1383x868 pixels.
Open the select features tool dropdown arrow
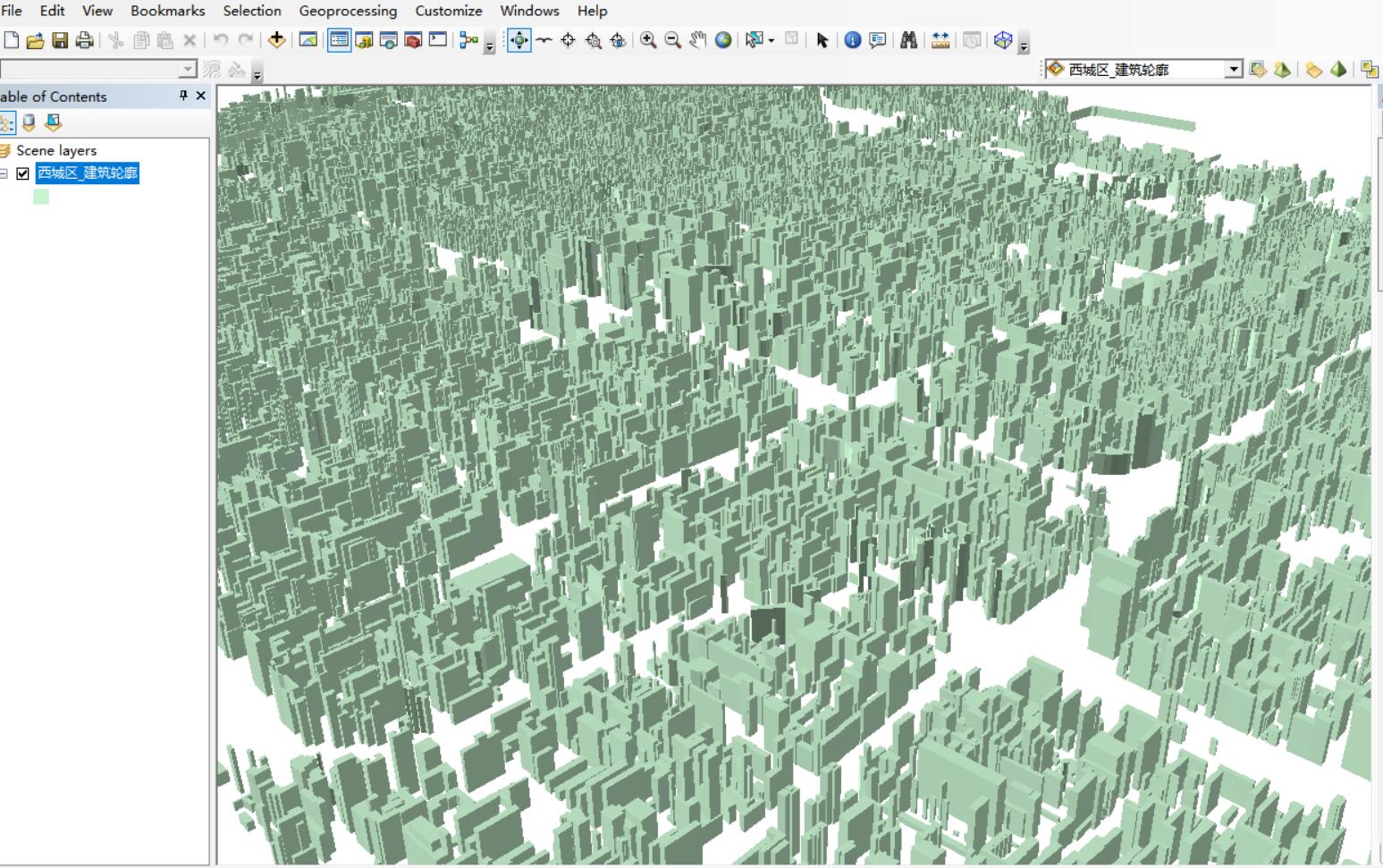[772, 40]
